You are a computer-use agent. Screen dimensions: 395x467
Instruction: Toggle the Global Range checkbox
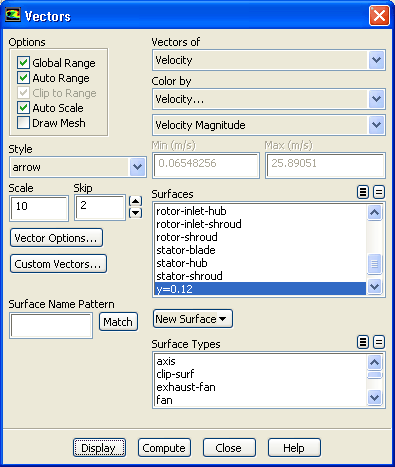tap(23, 63)
